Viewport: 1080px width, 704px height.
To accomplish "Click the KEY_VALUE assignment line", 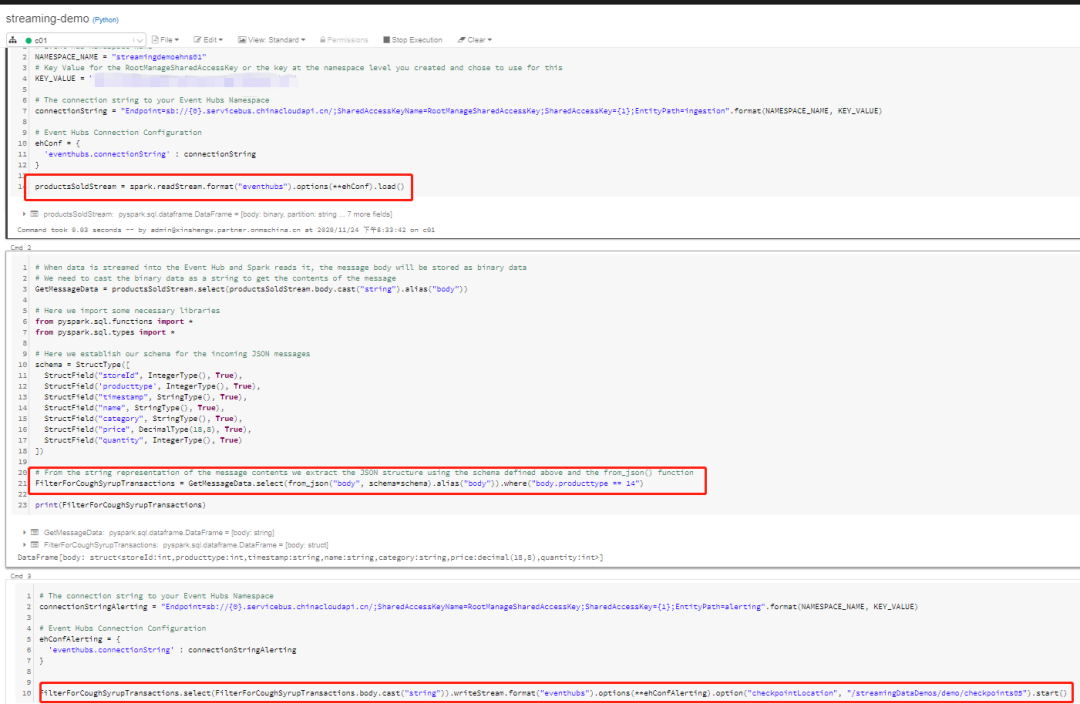I will tap(165, 79).
